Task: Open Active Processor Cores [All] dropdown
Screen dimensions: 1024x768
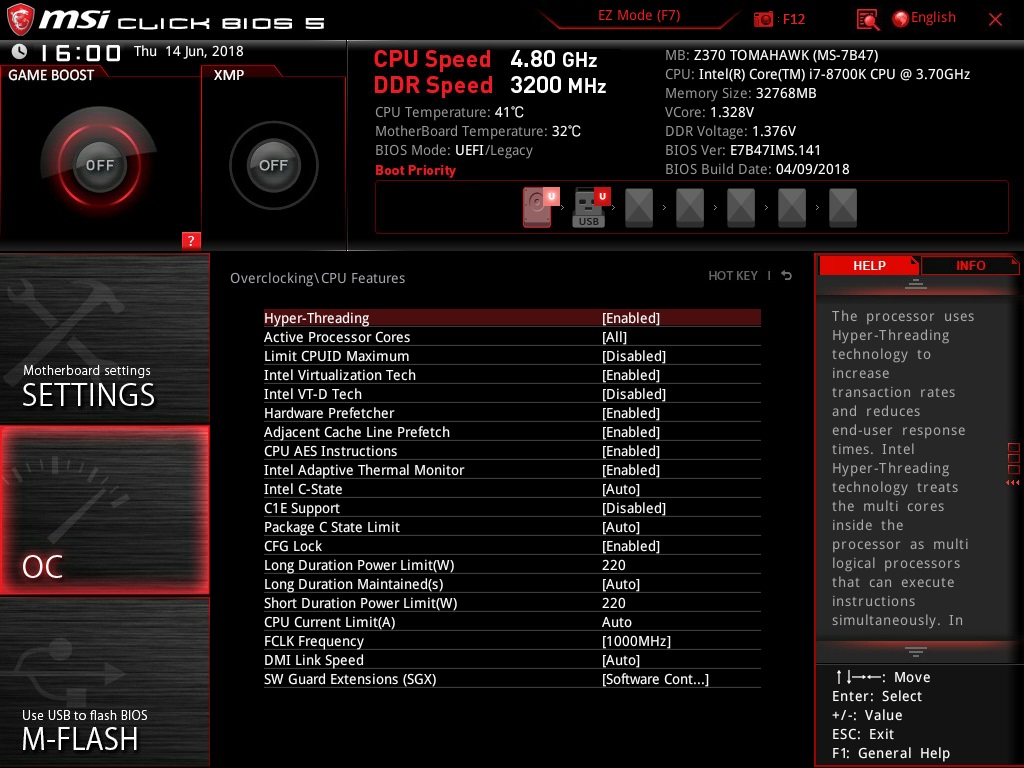Action: tap(512, 337)
